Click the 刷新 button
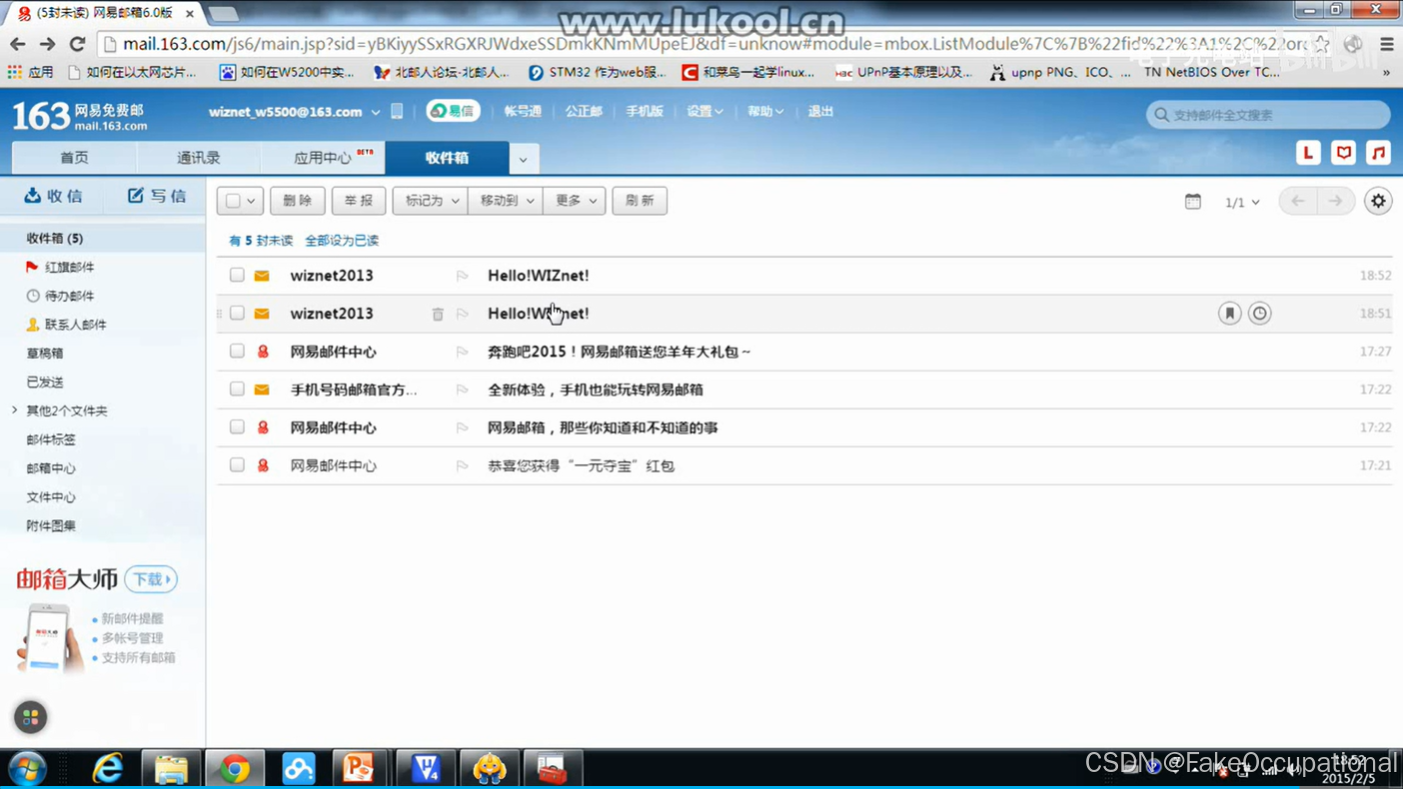Screen dimensions: 1403x789 [639, 201]
